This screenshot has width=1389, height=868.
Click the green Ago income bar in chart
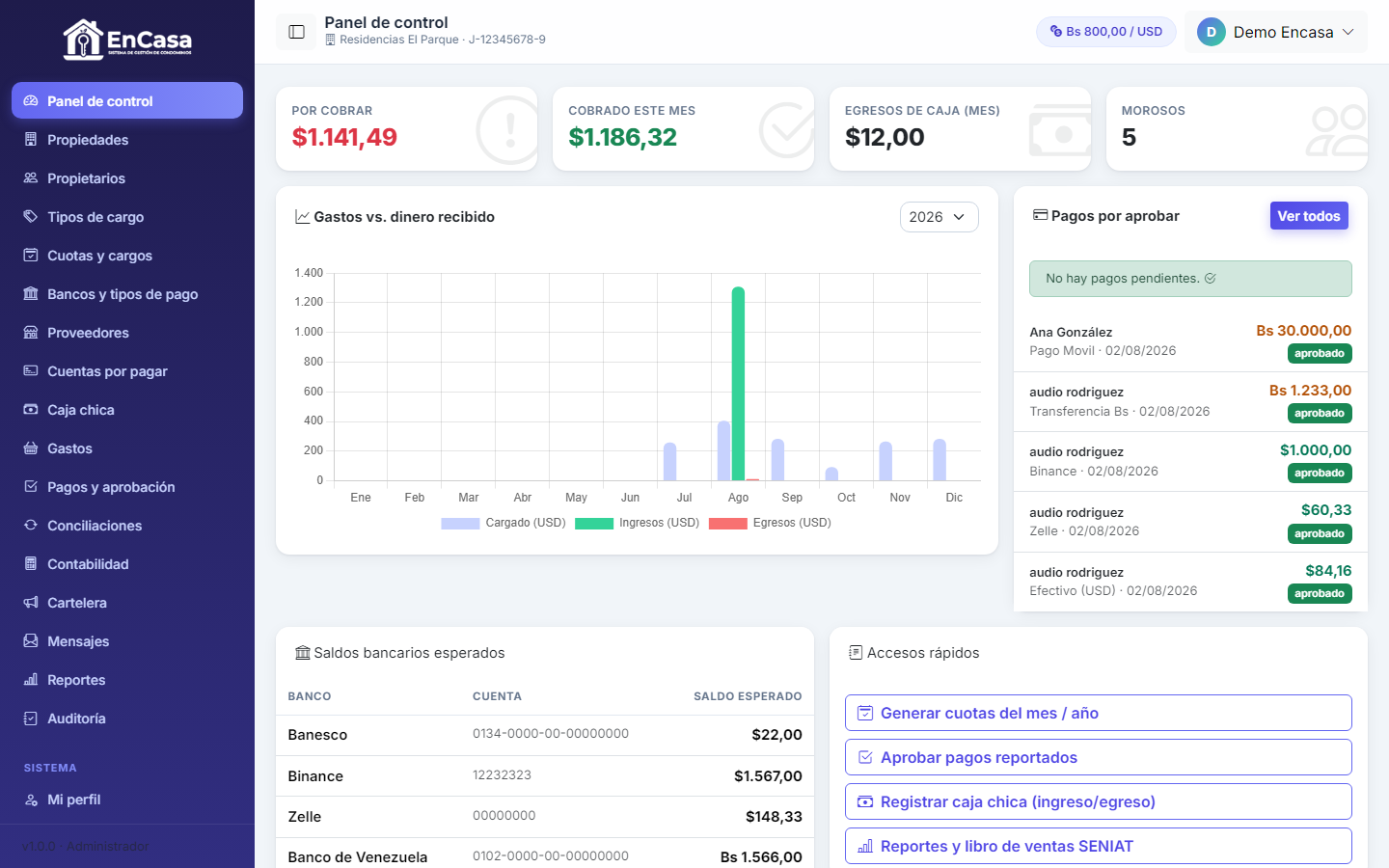point(738,384)
